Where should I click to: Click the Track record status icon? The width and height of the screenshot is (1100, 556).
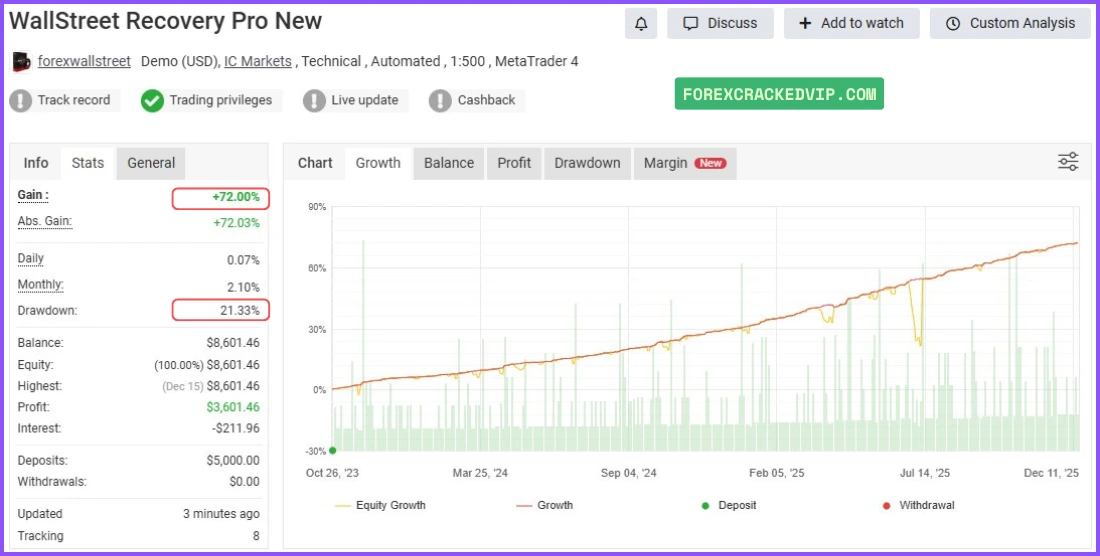[21, 100]
